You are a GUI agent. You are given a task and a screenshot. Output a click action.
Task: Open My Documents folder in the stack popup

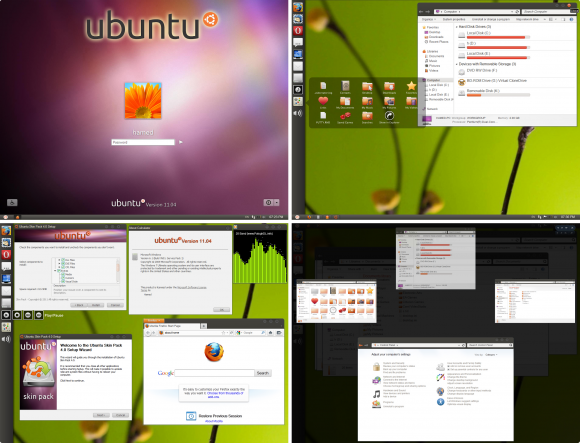click(x=345, y=101)
